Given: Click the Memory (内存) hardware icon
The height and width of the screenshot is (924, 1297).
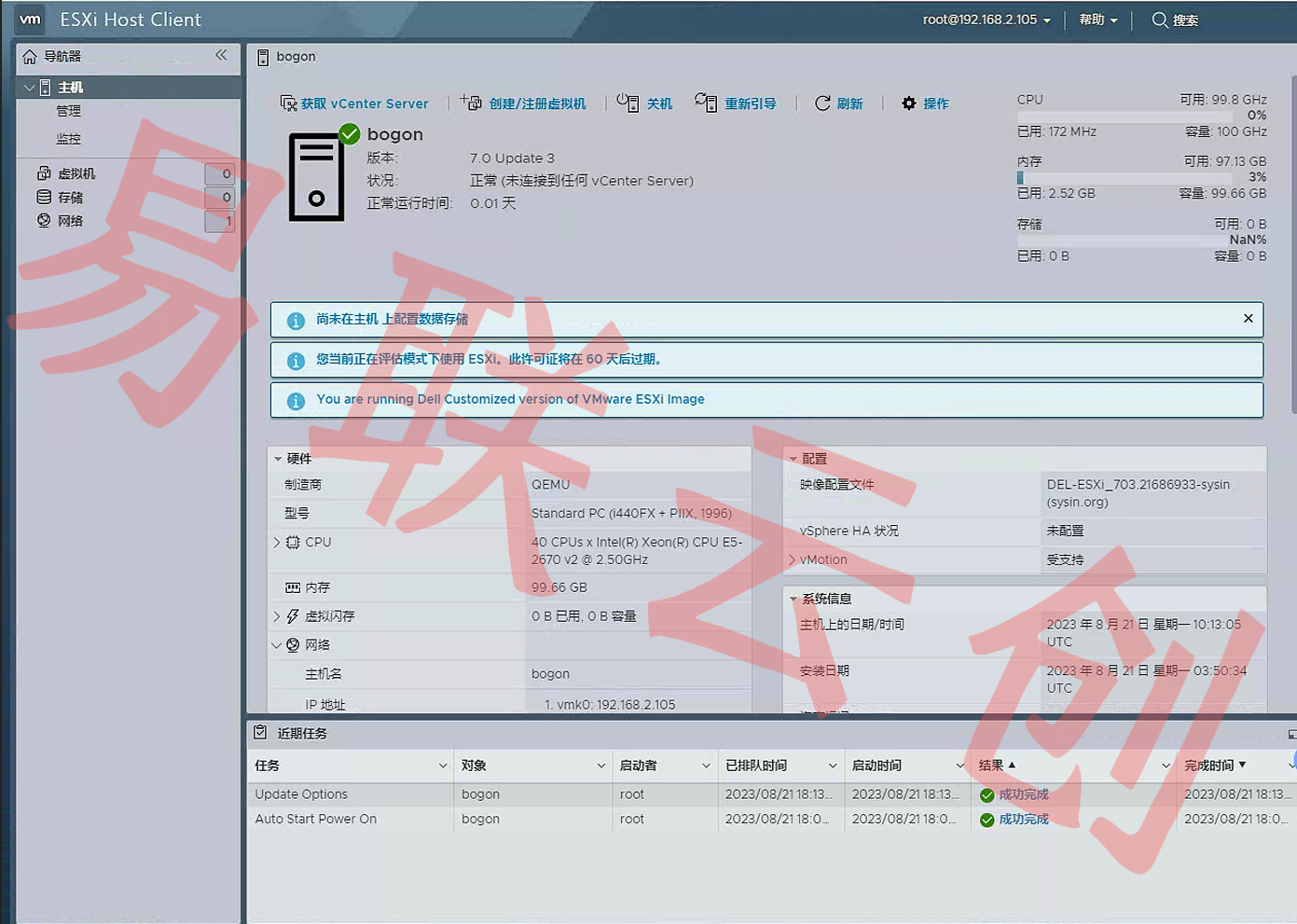Looking at the screenshot, I should click(x=293, y=587).
